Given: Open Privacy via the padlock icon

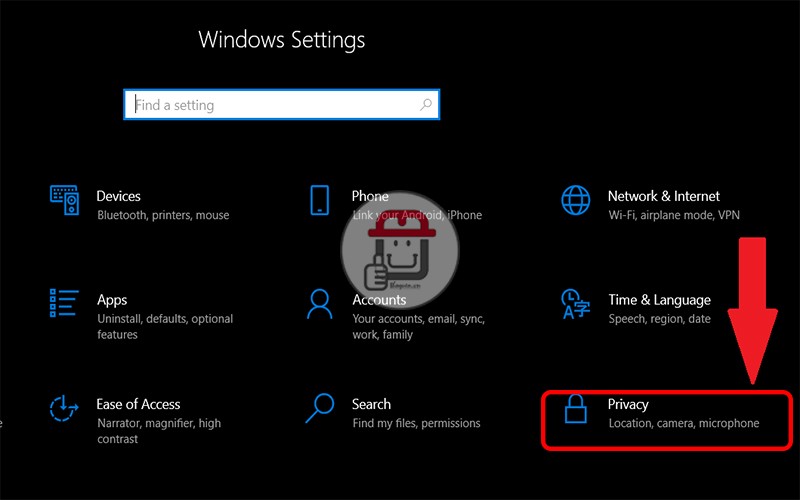Looking at the screenshot, I should [576, 409].
